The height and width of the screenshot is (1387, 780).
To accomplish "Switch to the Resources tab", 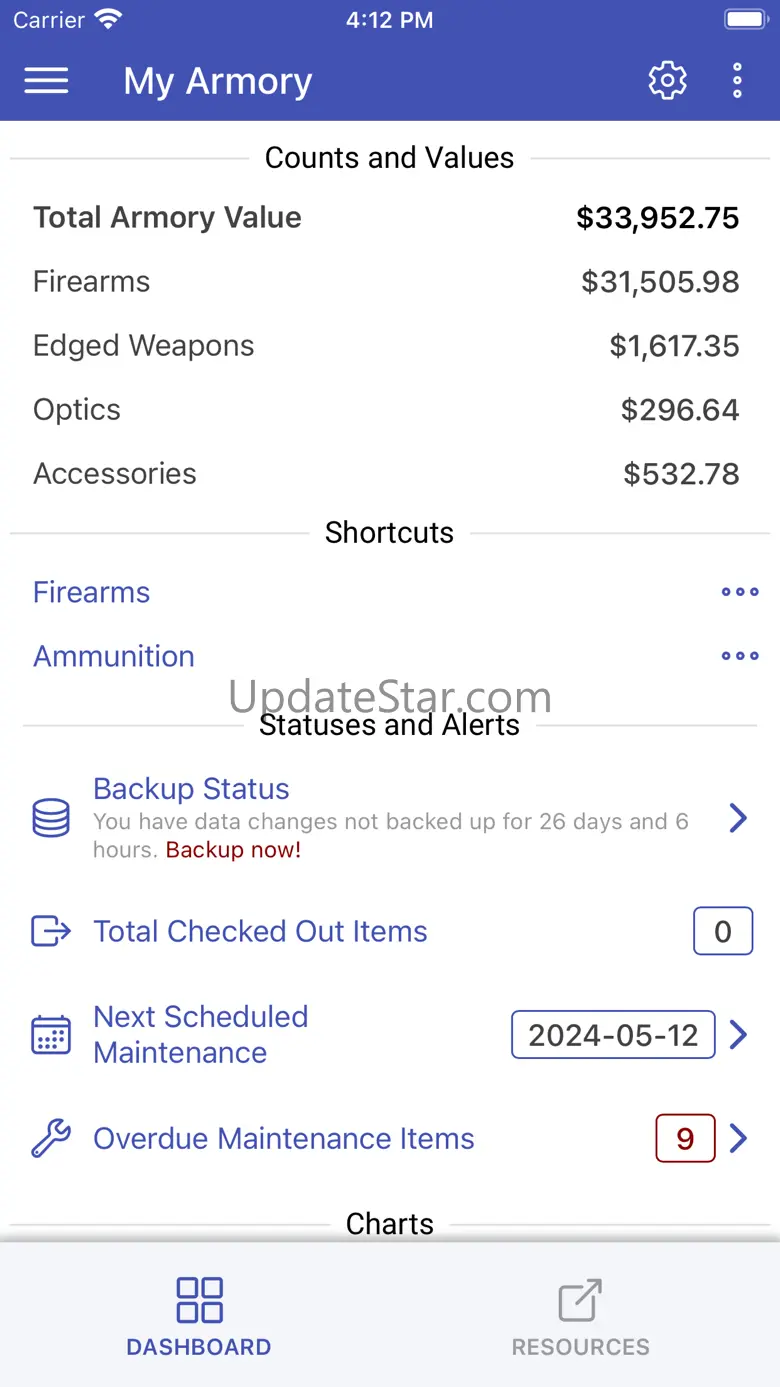I will tap(580, 1317).
